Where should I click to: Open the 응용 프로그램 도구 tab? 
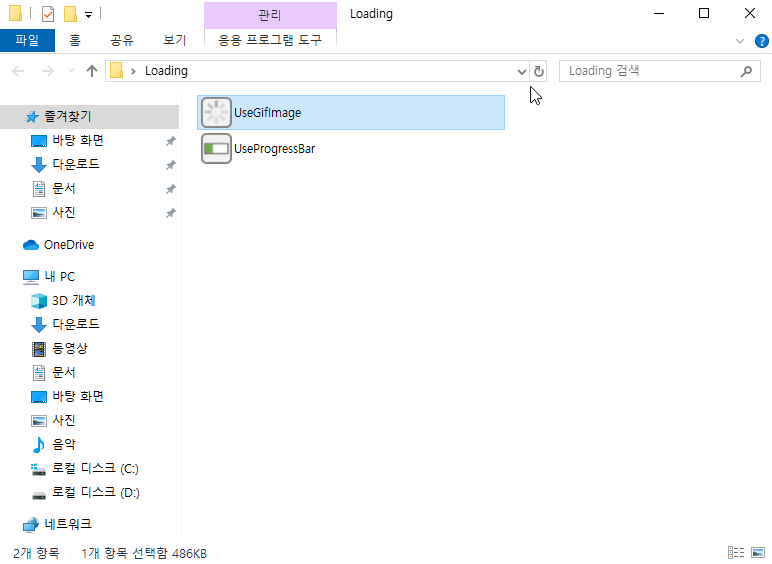(270, 40)
